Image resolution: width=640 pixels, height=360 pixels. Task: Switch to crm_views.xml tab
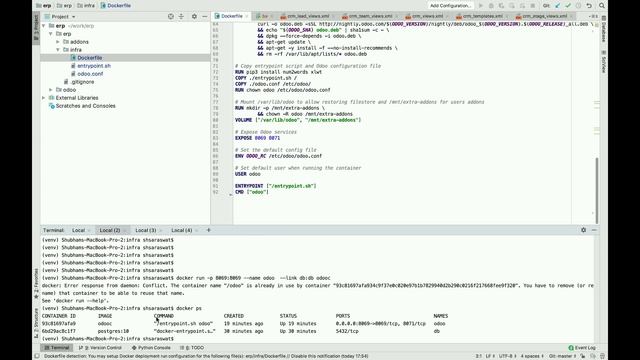click(427, 16)
